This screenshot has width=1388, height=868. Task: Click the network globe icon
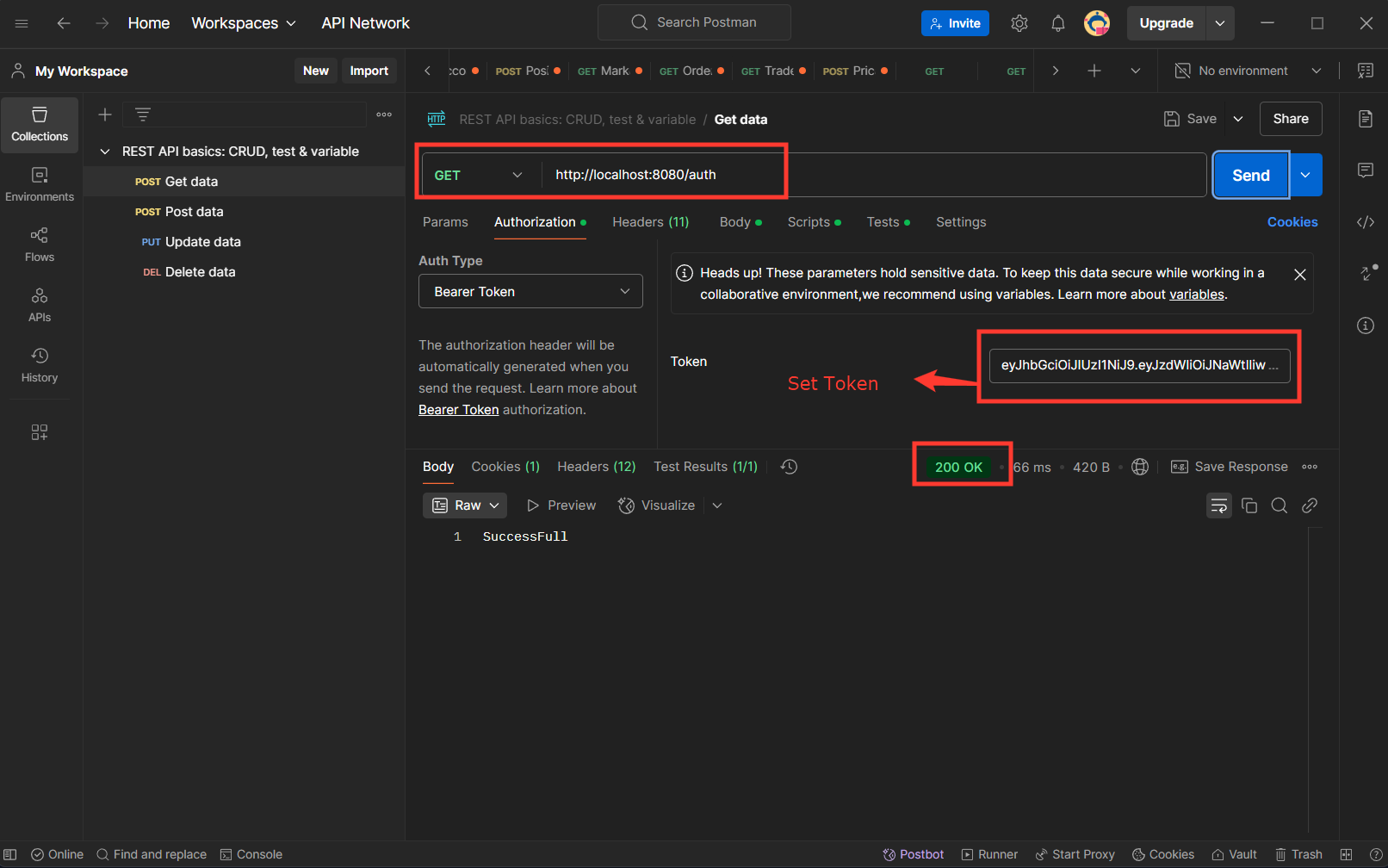(1140, 467)
